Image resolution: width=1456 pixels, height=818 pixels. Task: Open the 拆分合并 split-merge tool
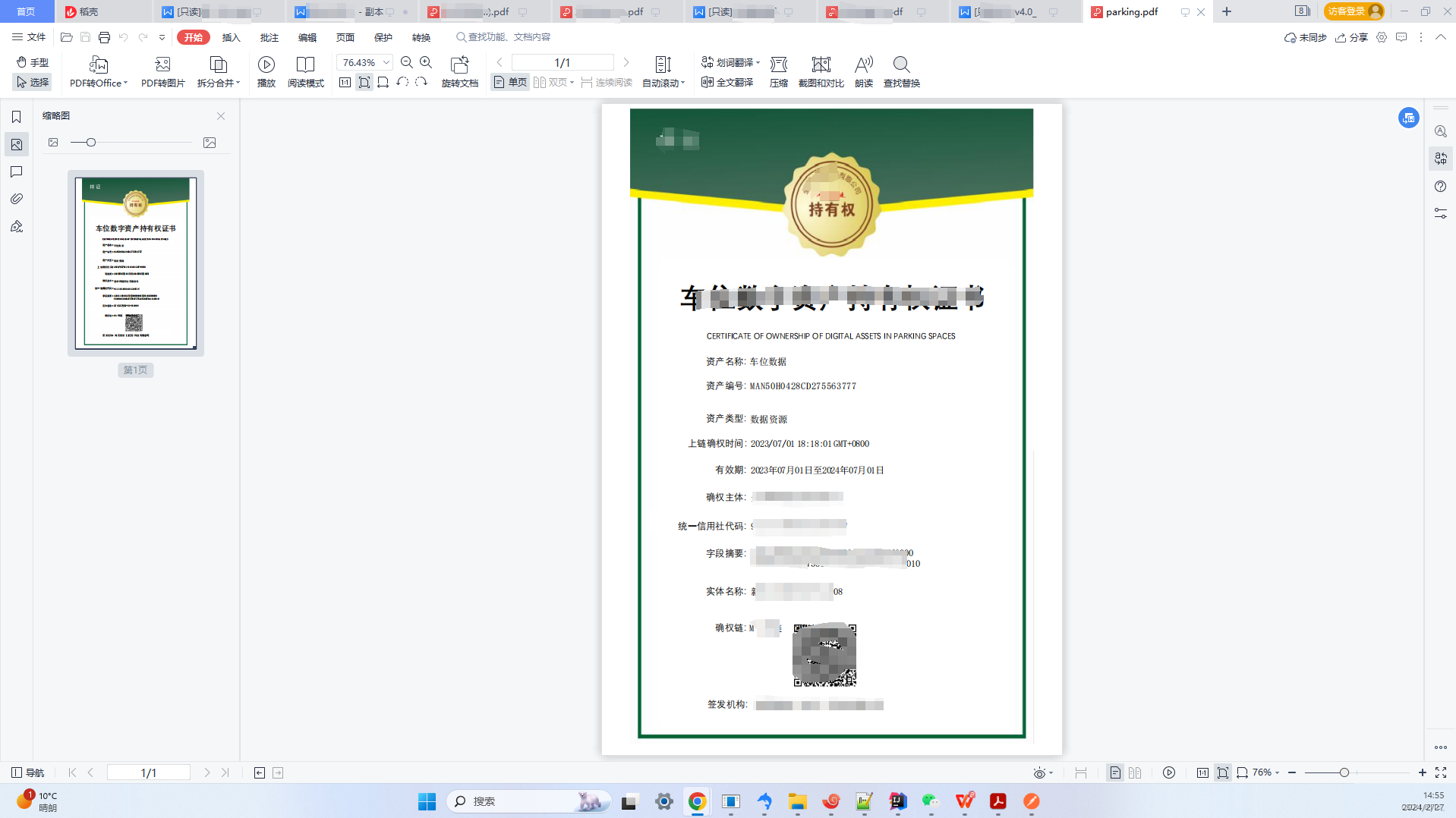point(215,71)
